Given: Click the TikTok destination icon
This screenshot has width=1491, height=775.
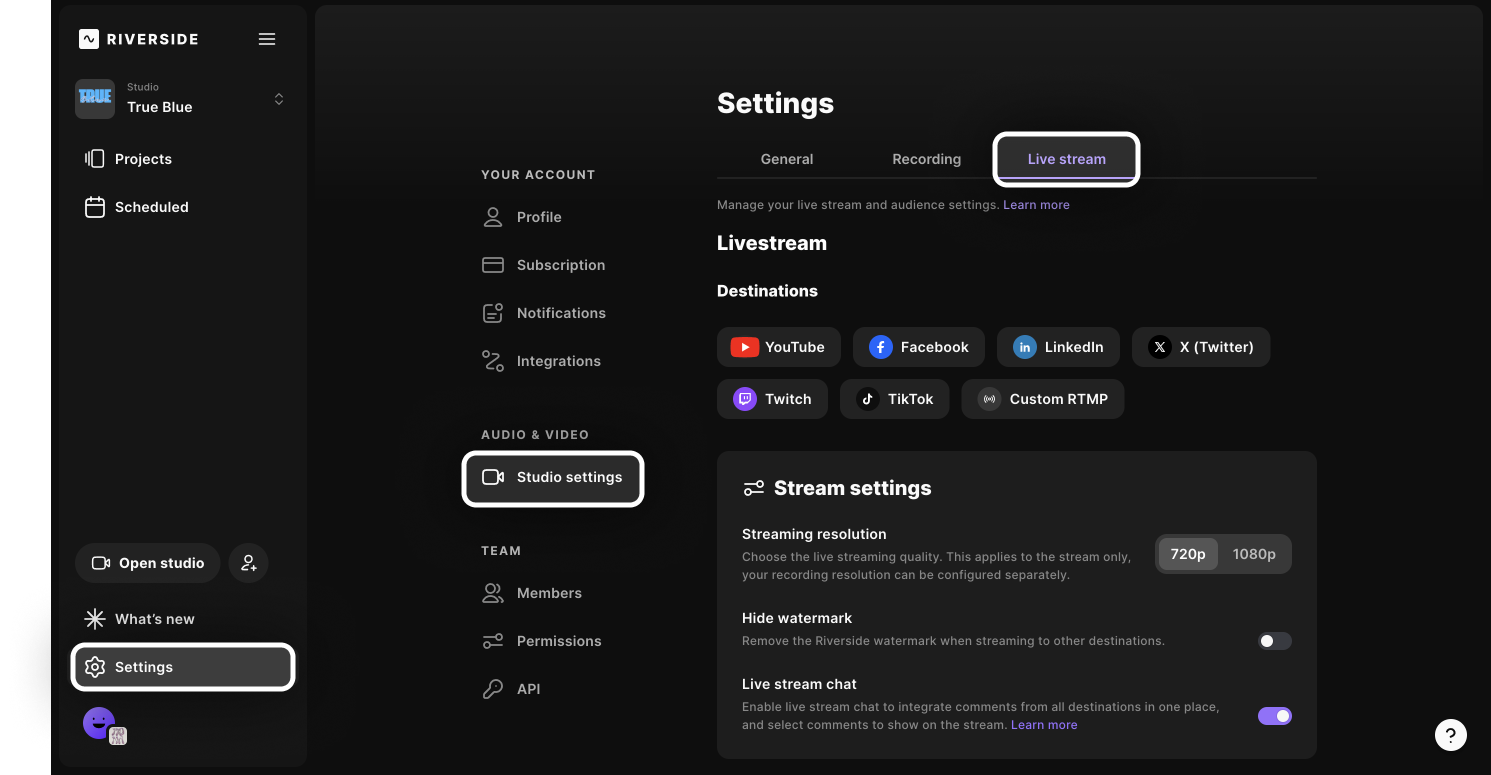Looking at the screenshot, I should point(867,399).
